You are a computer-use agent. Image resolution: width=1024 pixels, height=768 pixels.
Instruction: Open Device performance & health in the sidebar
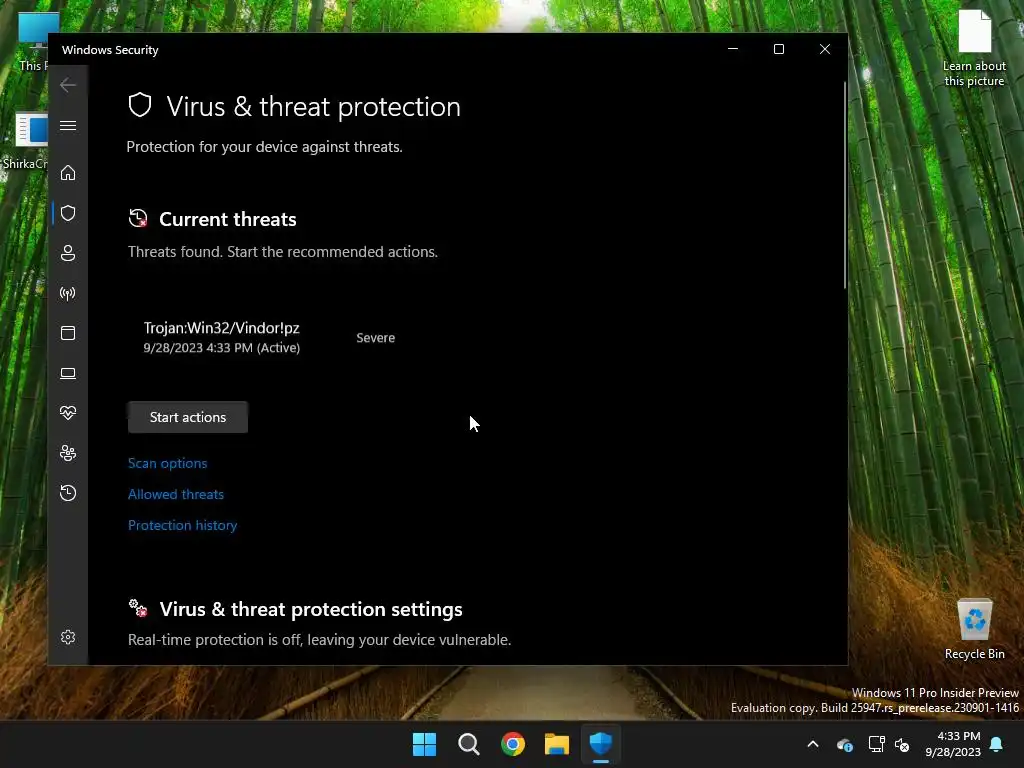tap(68, 413)
